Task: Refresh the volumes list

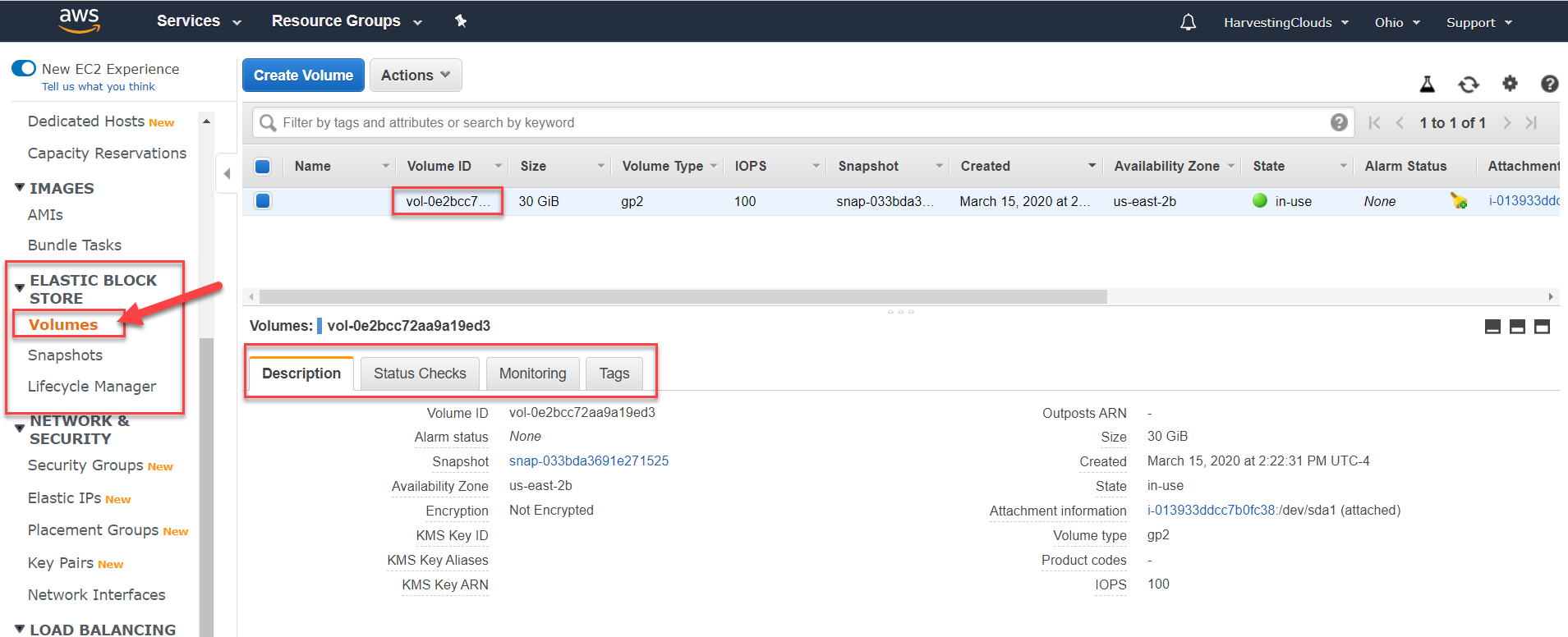Action: 1469,84
